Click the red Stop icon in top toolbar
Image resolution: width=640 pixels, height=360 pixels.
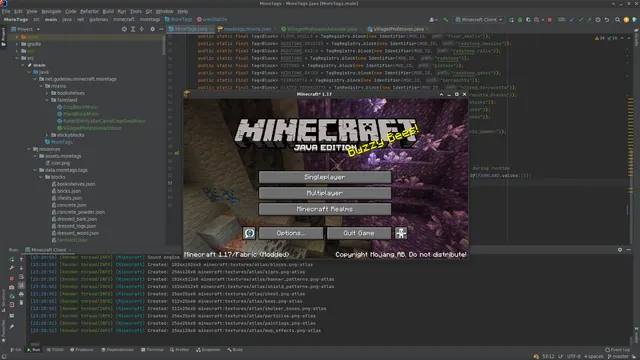tap(550, 20)
